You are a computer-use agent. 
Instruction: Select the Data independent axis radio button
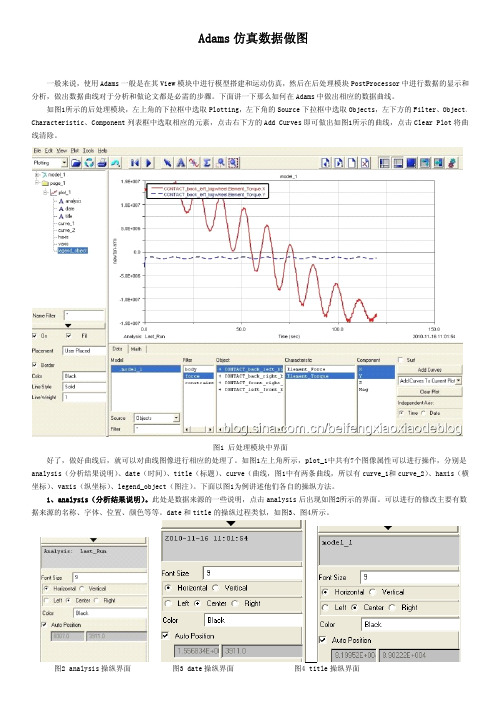424,413
